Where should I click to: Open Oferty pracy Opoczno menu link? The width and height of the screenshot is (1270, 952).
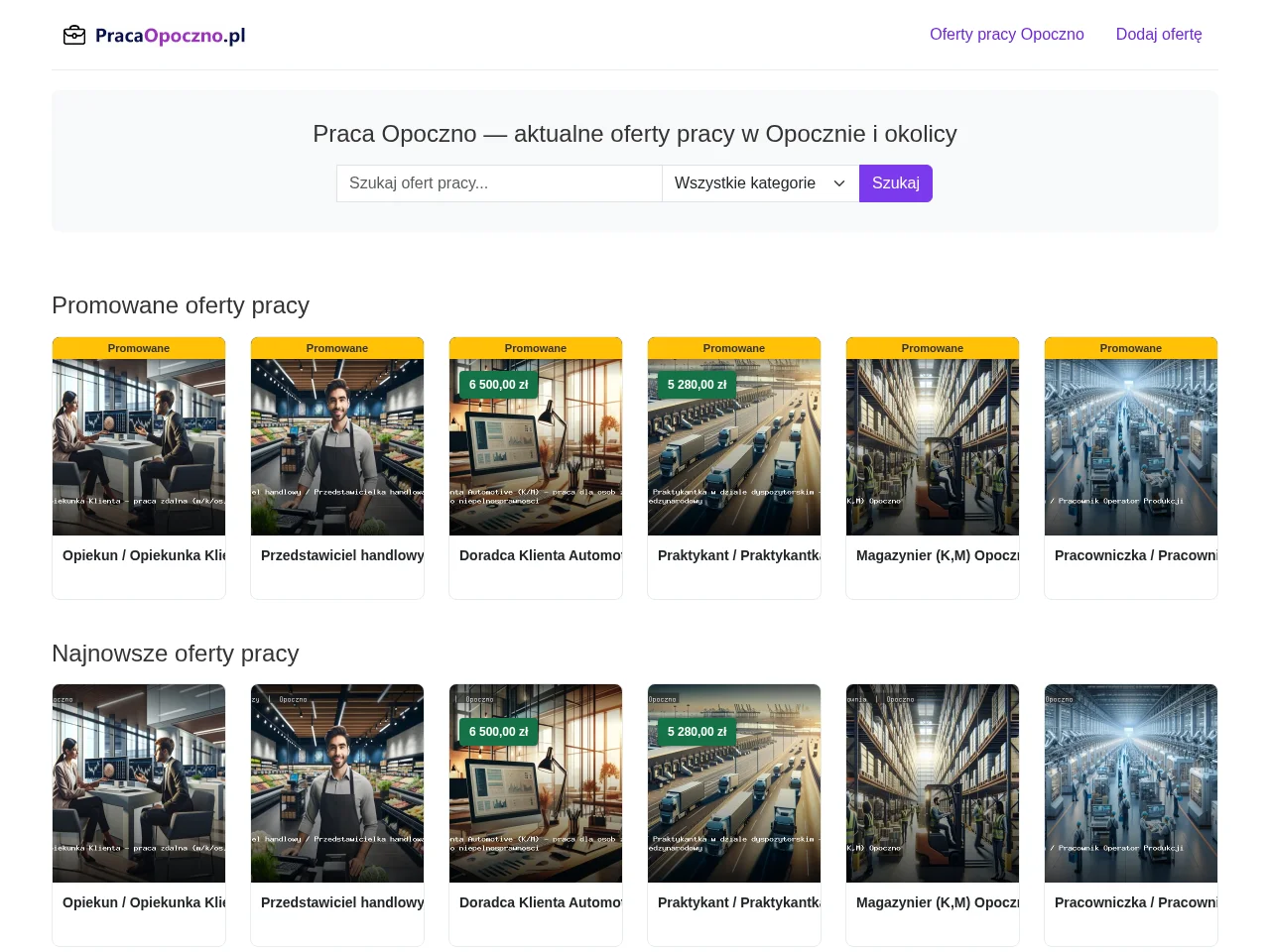[x=1007, y=35]
